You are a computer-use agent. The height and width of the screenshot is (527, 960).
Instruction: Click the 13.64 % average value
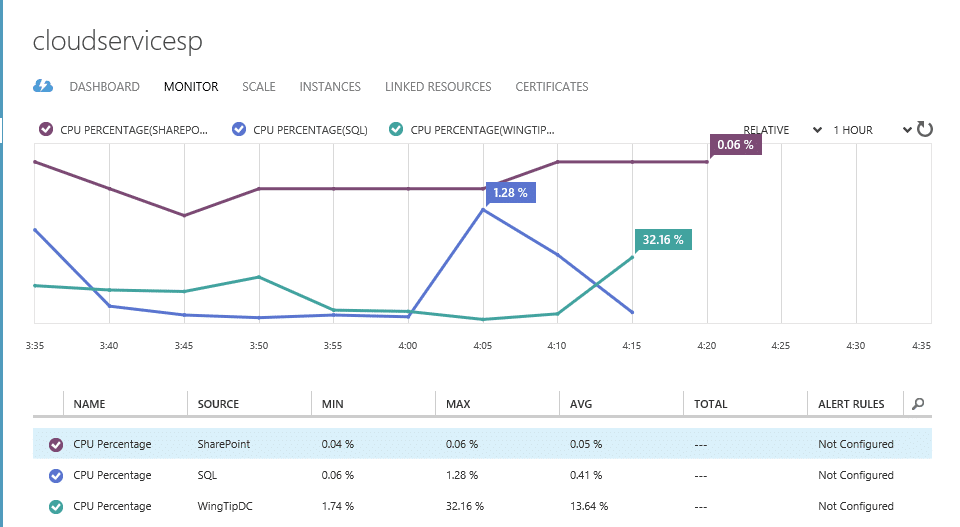(x=589, y=507)
